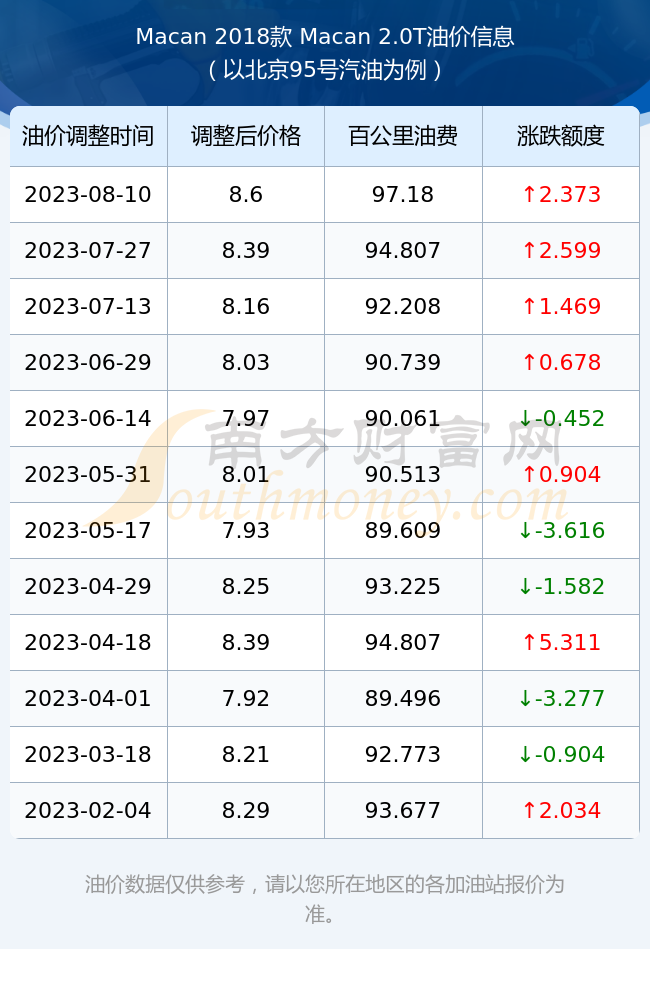This screenshot has width=650, height=1000.
Task: Select the fuel cost cell 97.18
Action: point(403,195)
